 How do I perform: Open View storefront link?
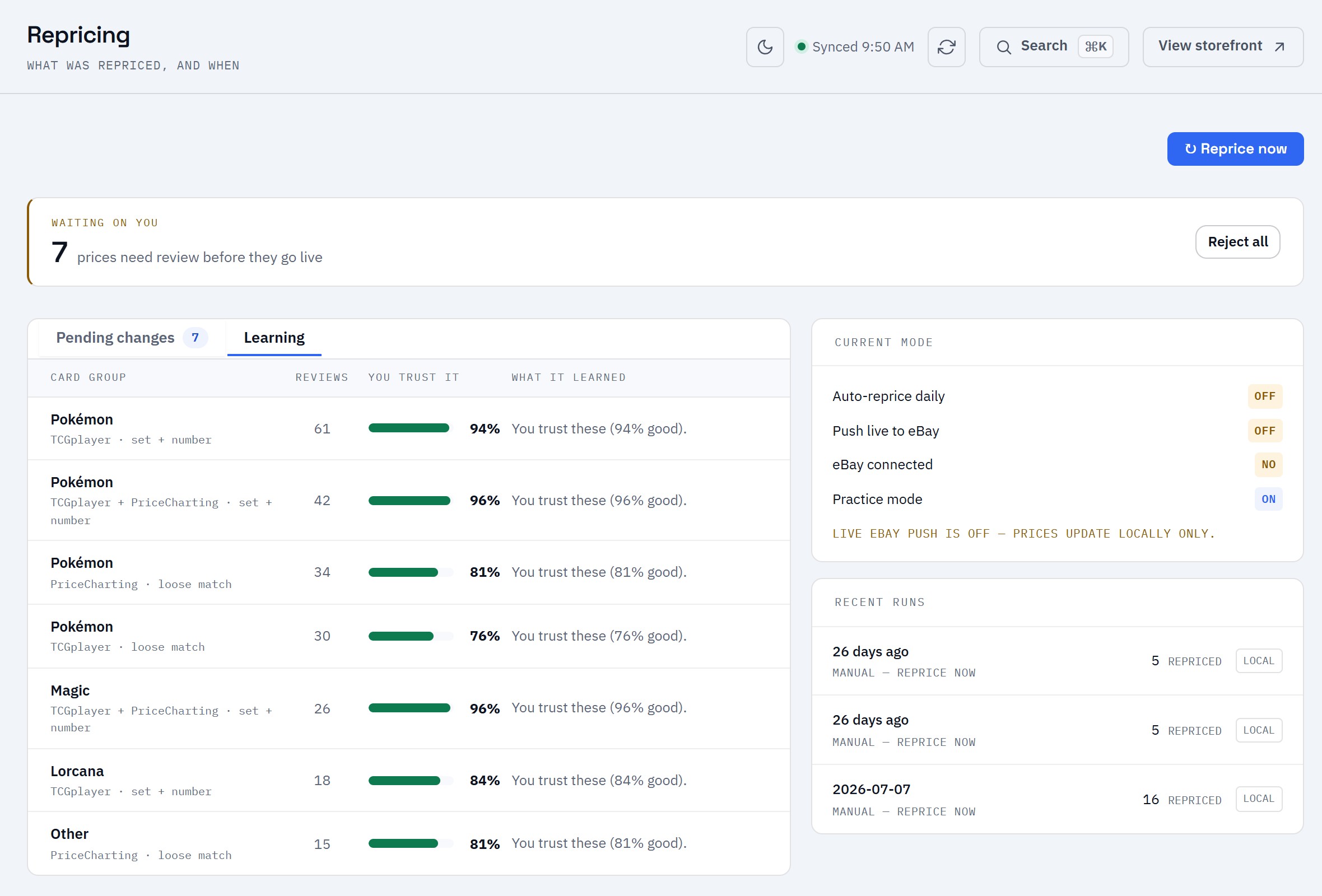[x=1222, y=46]
